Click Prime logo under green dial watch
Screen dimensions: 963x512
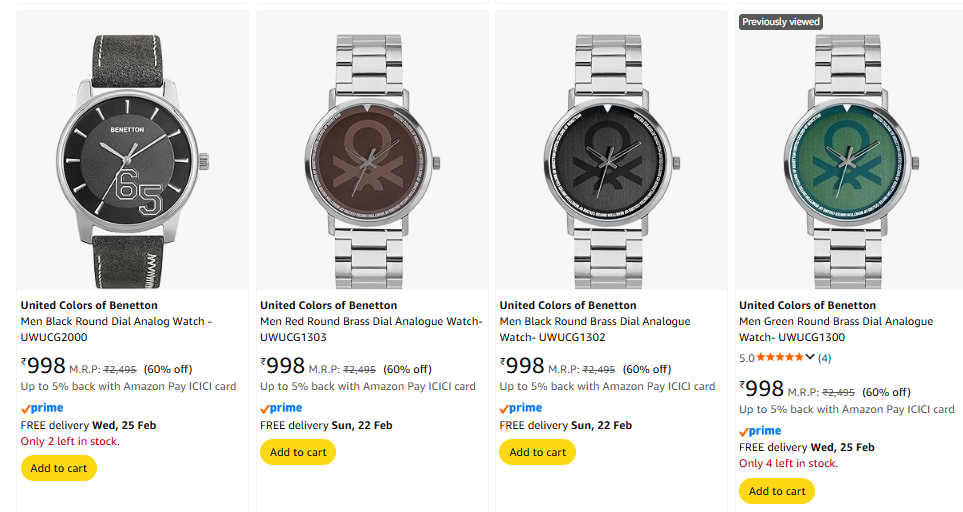coord(760,431)
